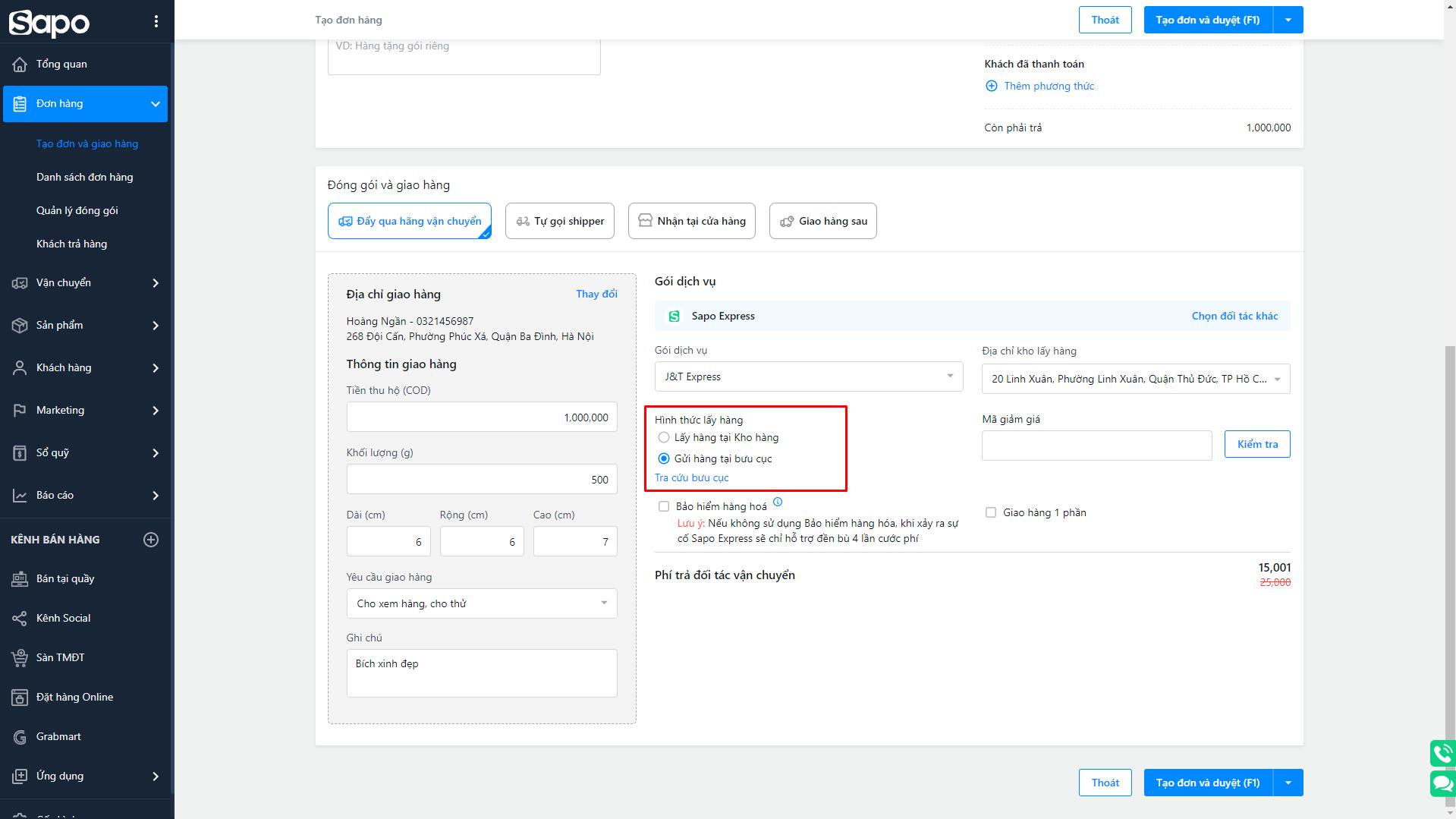Open Danh sách đơn hàng menu item

pos(85,177)
